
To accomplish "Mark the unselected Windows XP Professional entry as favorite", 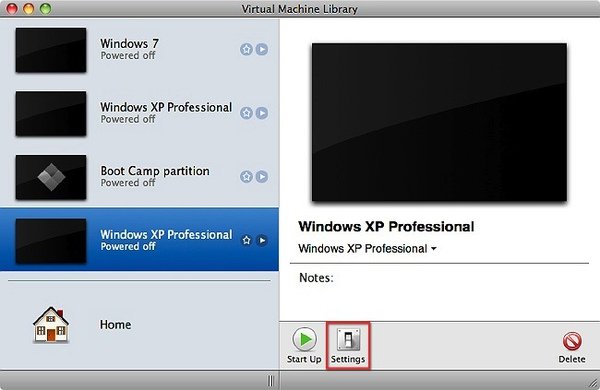I will [246, 113].
